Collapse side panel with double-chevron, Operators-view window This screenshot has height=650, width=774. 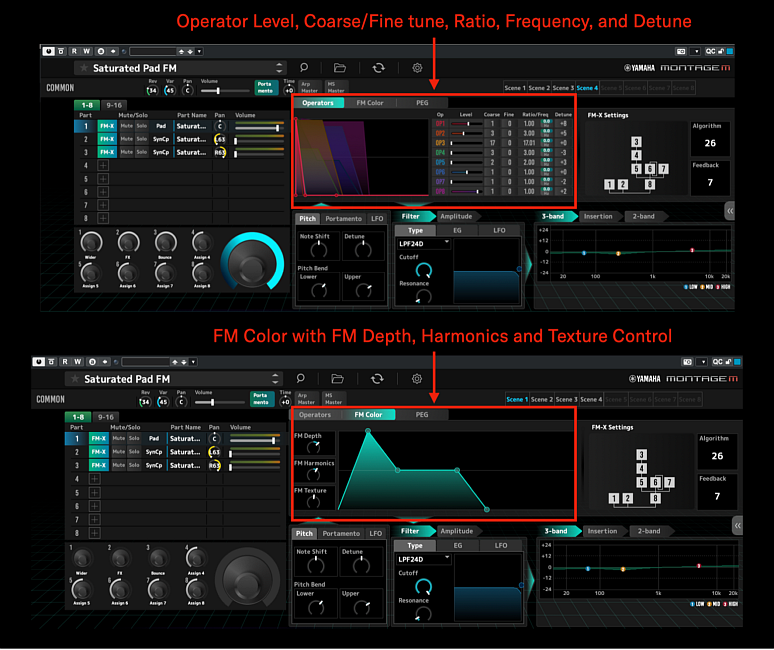(730, 211)
